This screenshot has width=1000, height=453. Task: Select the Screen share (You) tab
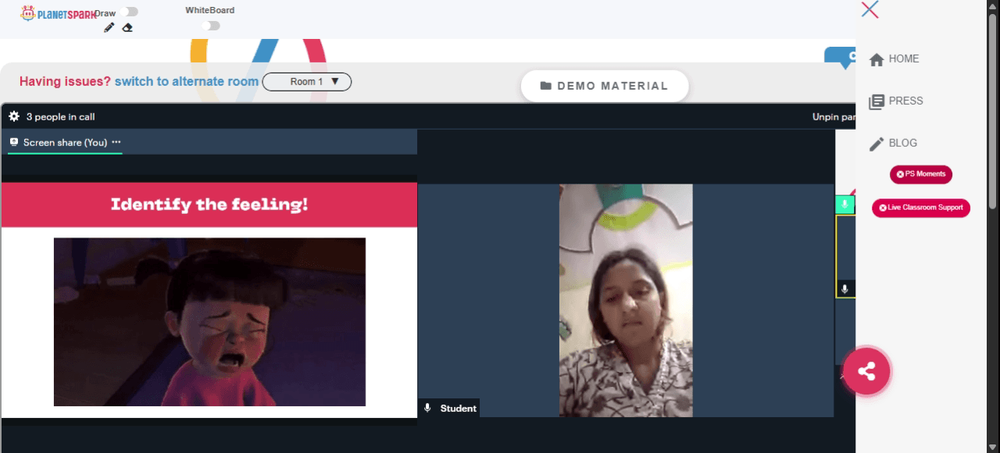click(65, 142)
